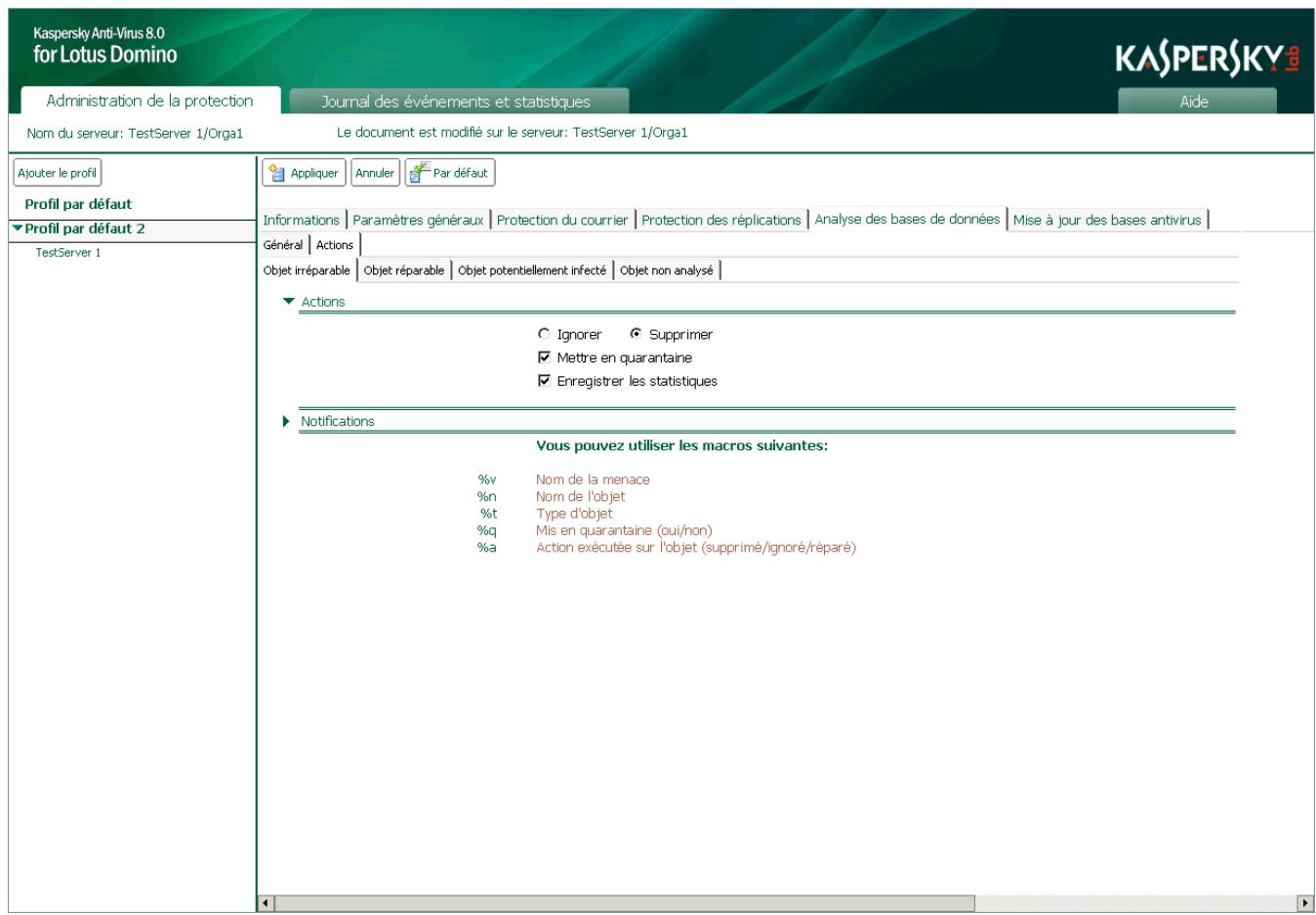Click horizontal scrollbar right arrow
Viewport: 1316px width, 915px height.
pyautogui.click(x=1305, y=903)
